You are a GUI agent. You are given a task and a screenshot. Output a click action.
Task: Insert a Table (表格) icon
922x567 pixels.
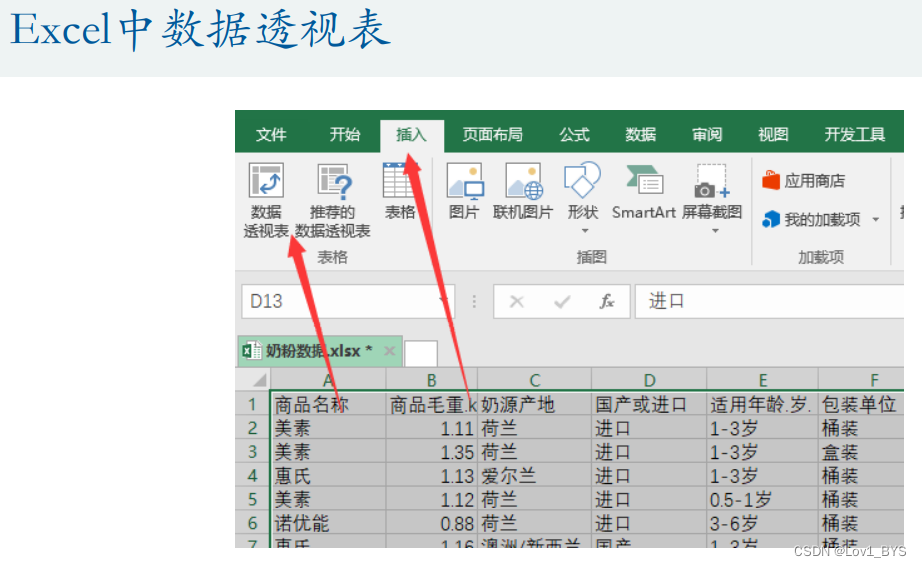coord(399,181)
